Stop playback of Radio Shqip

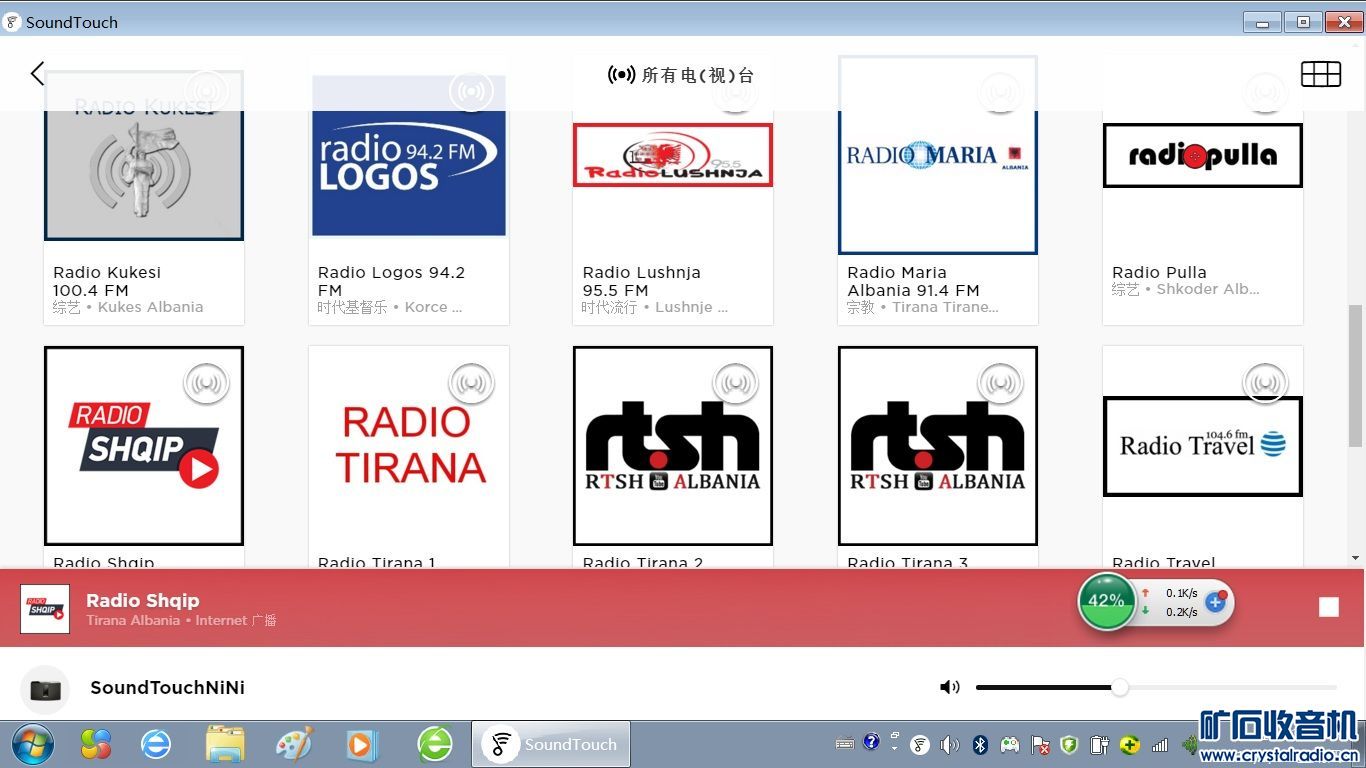coord(1328,607)
